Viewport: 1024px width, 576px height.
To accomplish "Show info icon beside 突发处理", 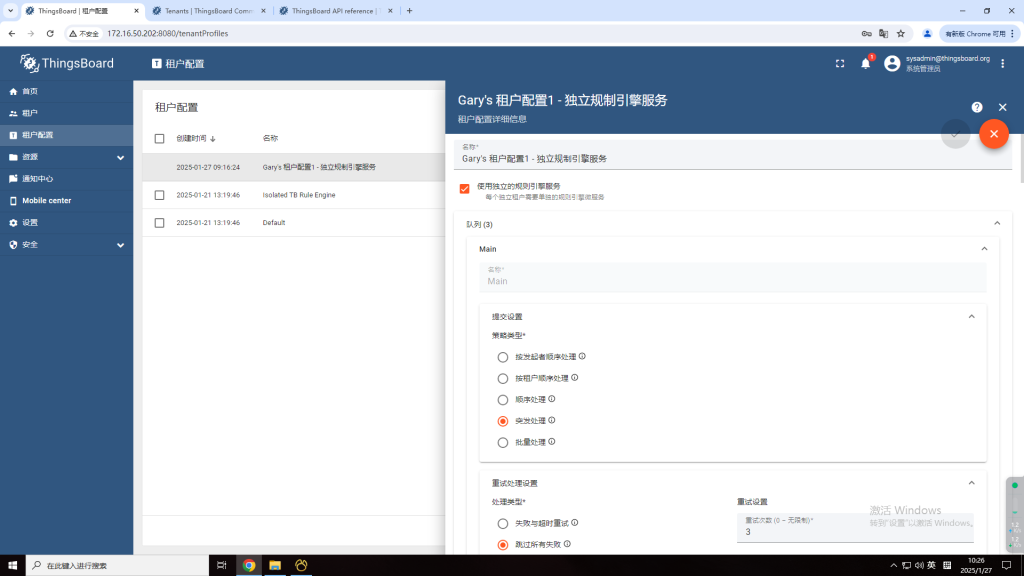I will click(x=552, y=421).
